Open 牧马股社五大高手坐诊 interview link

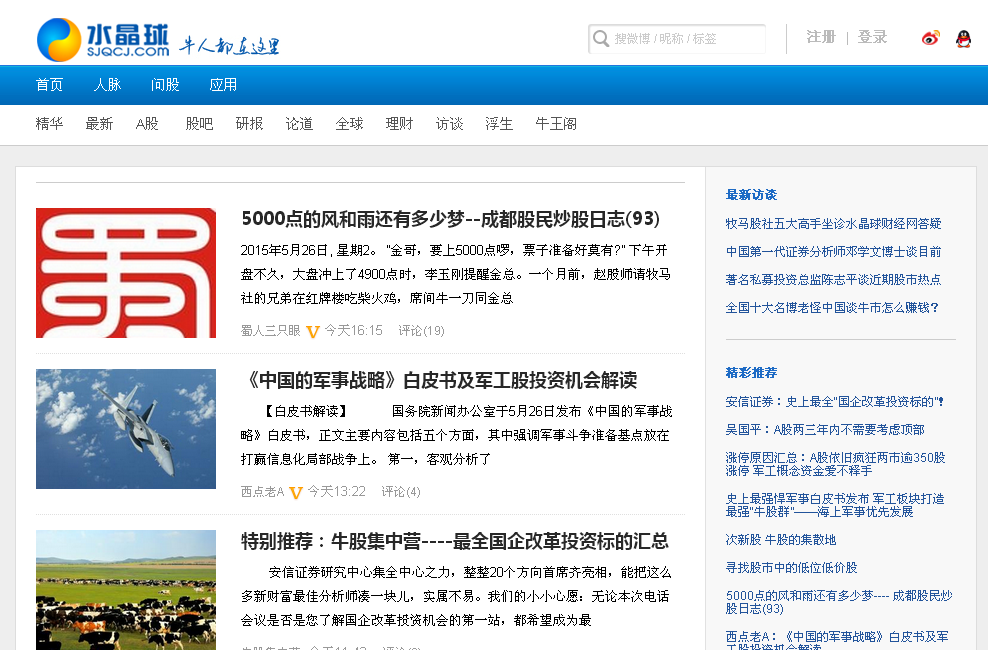coord(833,224)
